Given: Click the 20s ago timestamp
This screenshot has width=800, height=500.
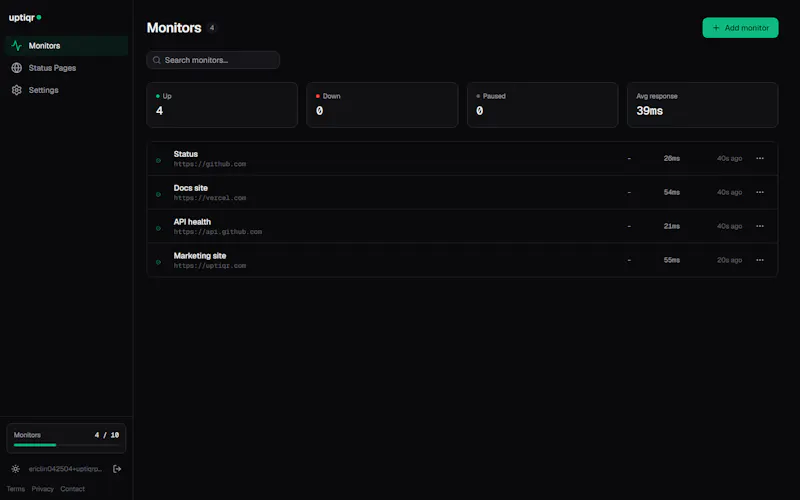Looking at the screenshot, I should pyautogui.click(x=729, y=260).
